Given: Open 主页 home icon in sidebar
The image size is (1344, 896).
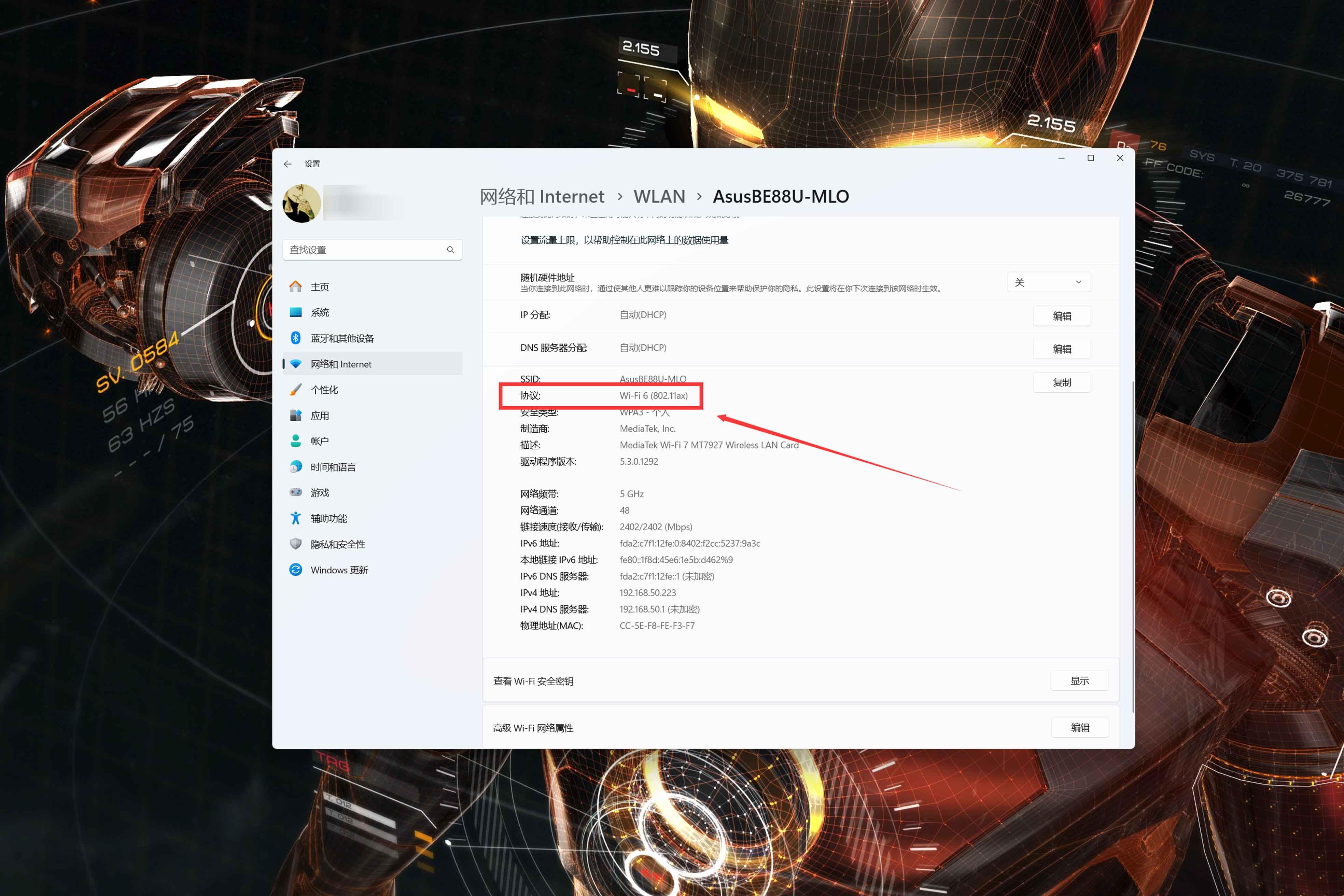Looking at the screenshot, I should click(x=295, y=287).
